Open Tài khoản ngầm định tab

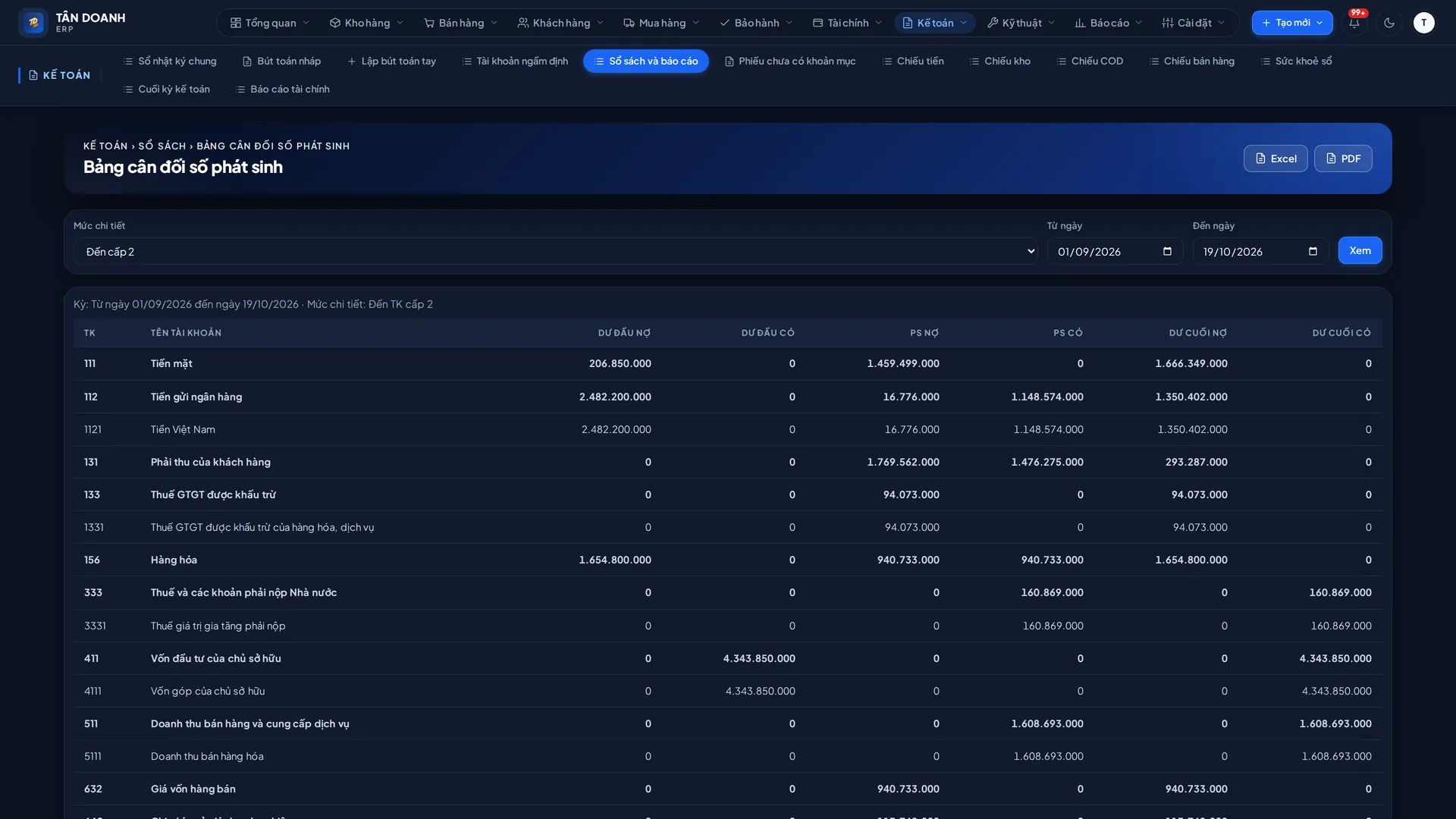pyautogui.click(x=515, y=61)
